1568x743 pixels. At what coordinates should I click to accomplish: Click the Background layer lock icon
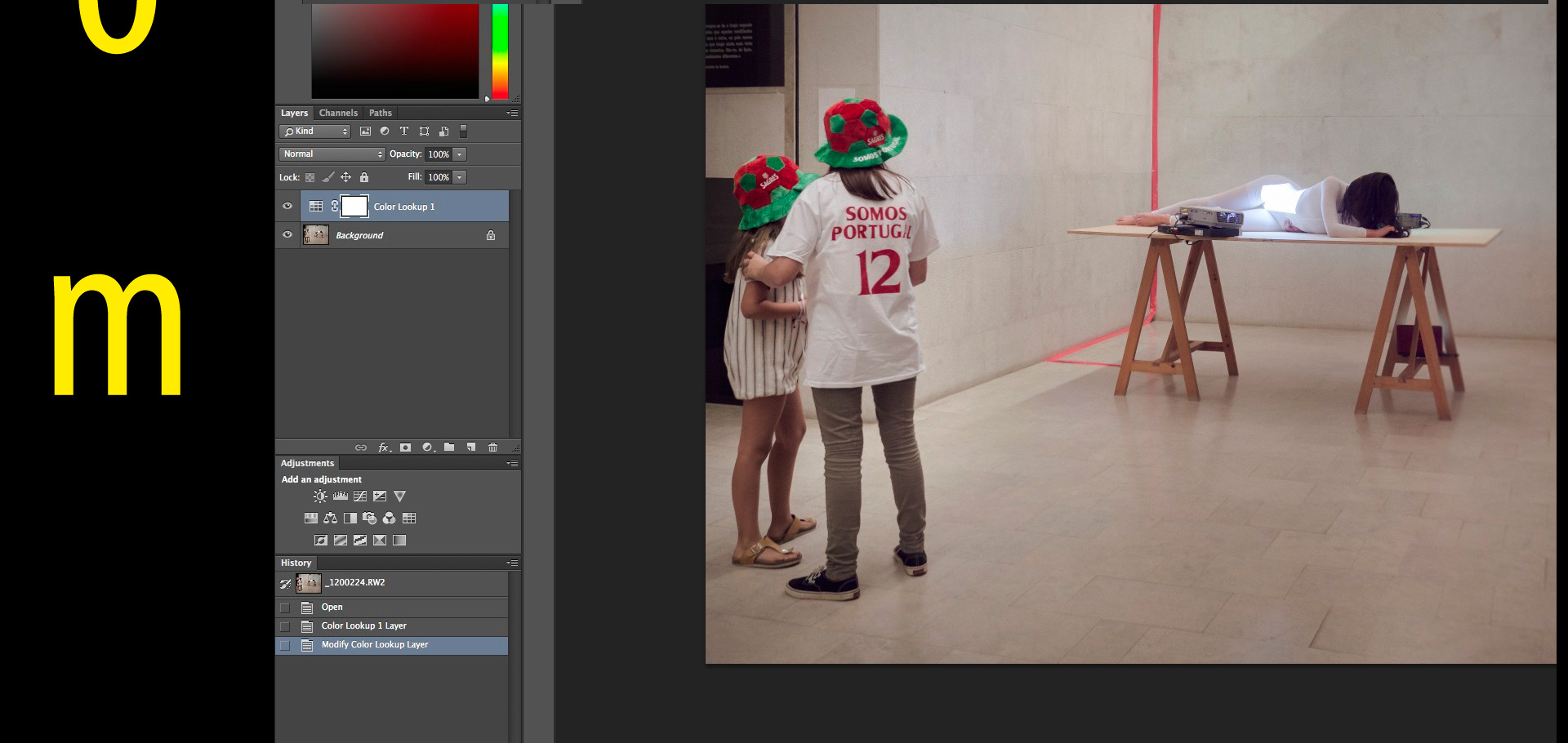pyautogui.click(x=491, y=235)
